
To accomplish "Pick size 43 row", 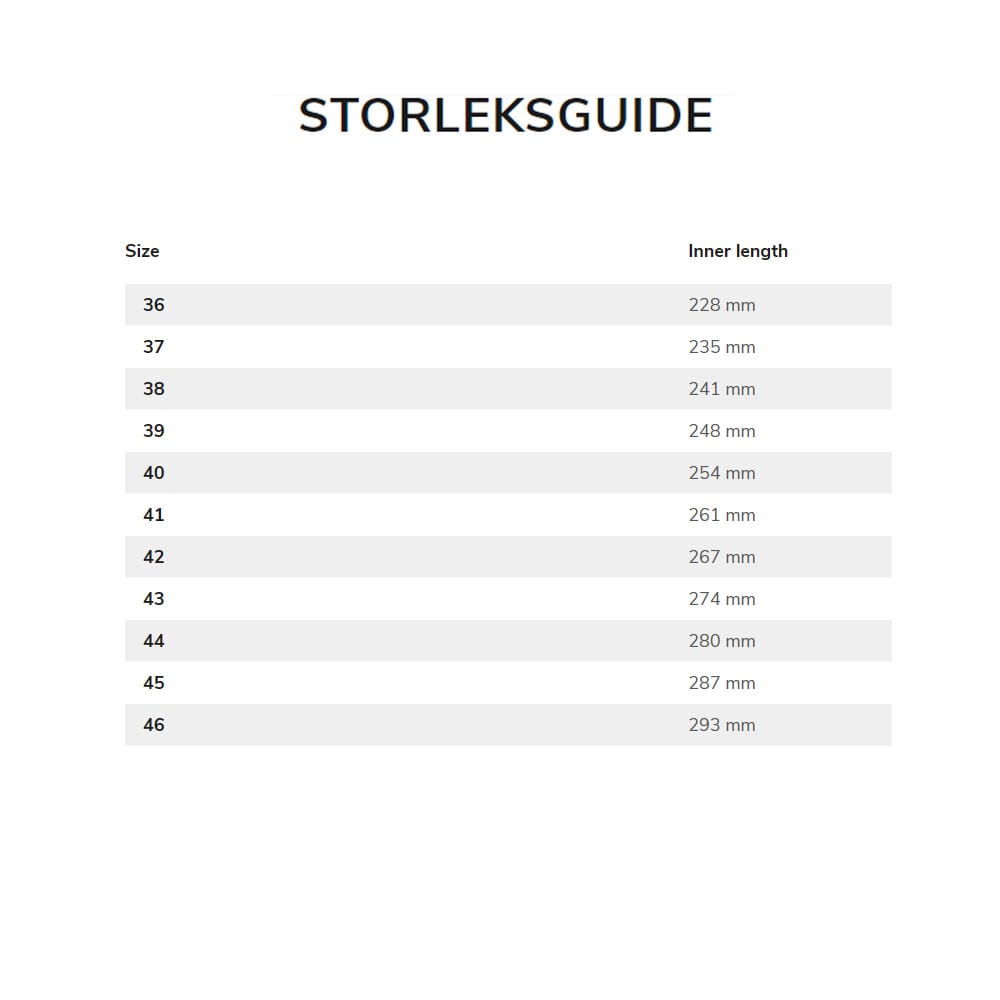I will click(x=154, y=599).
